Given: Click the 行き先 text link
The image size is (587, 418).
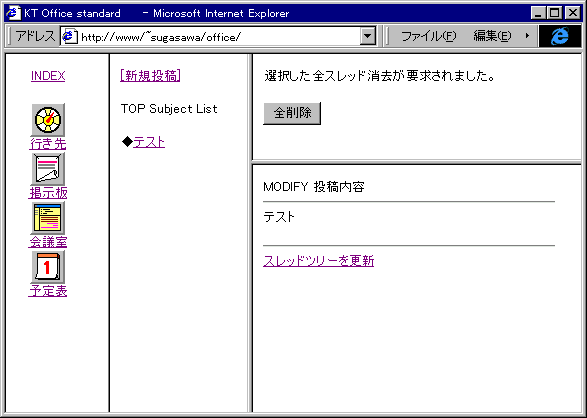Looking at the screenshot, I should pos(48,144).
